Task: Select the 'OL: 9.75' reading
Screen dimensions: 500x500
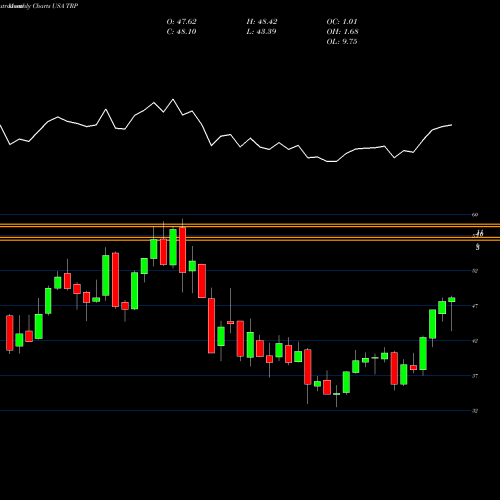Action: pos(342,42)
